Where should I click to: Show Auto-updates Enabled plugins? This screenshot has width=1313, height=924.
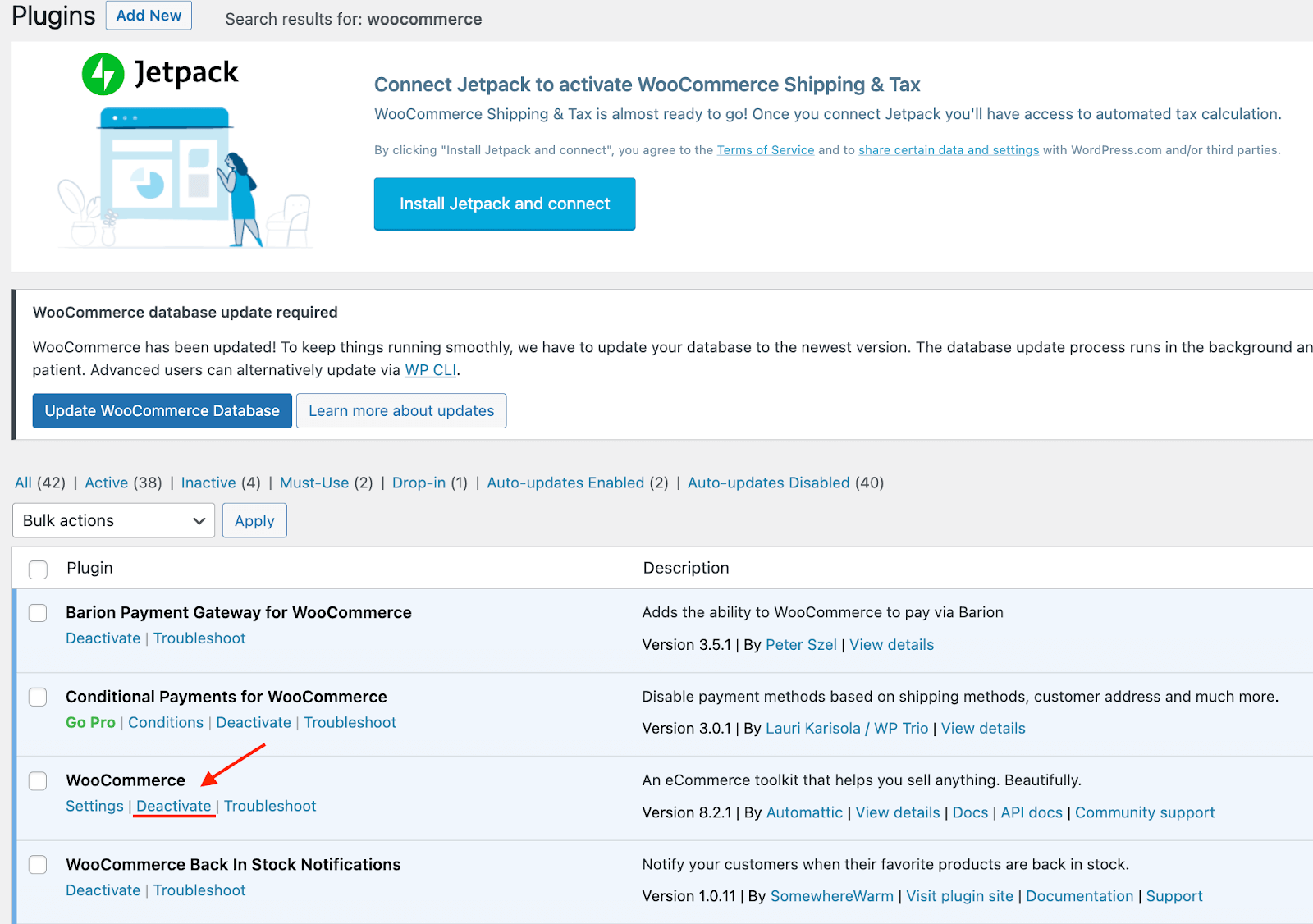pos(565,483)
